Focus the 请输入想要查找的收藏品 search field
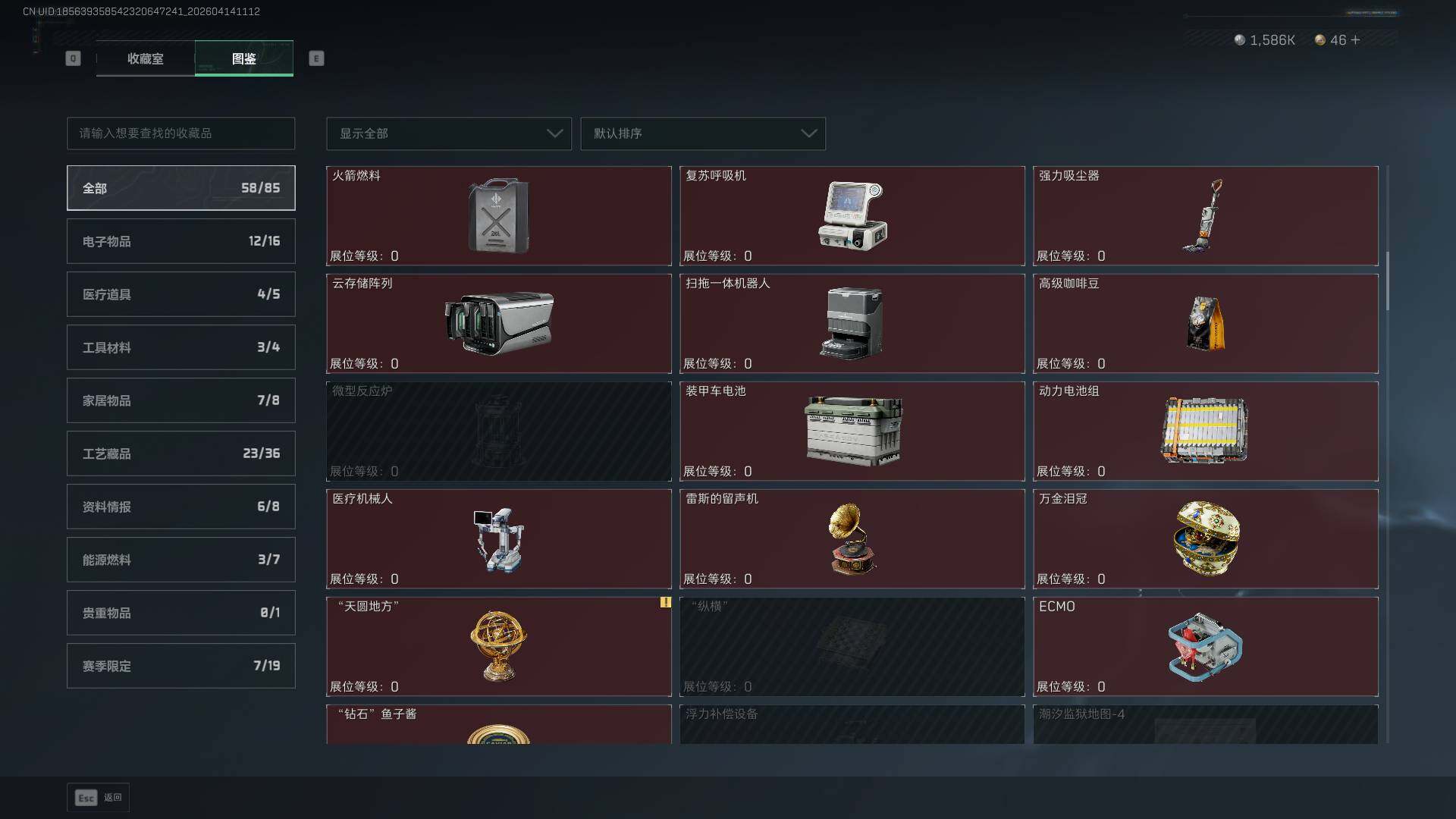 (x=181, y=133)
